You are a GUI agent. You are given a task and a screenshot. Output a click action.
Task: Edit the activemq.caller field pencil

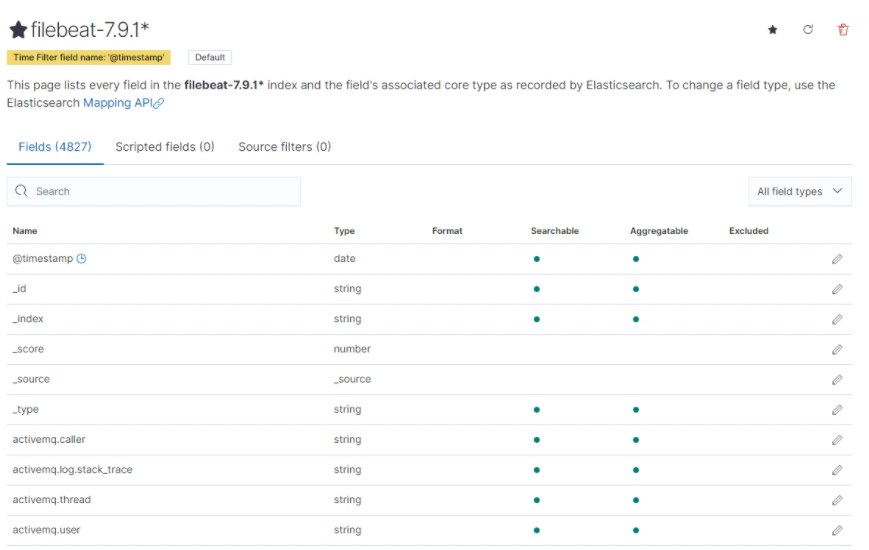pyautogui.click(x=837, y=440)
